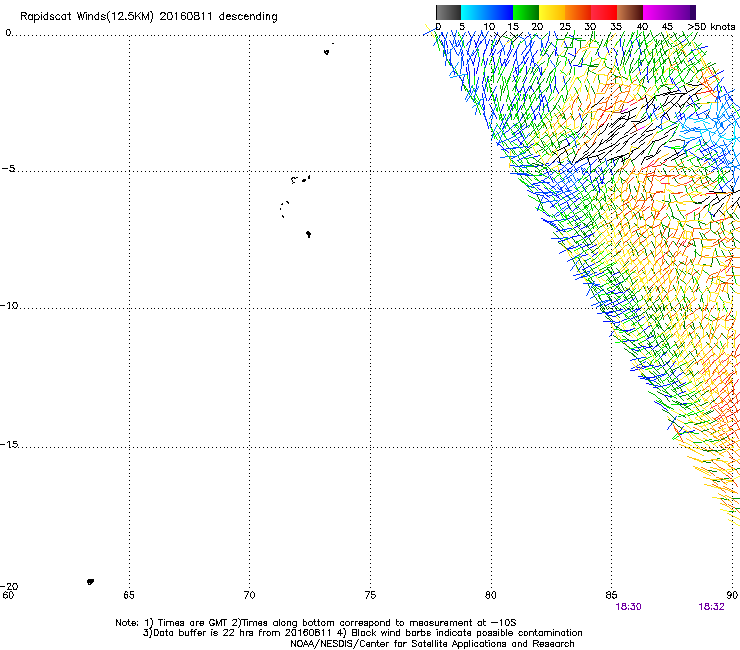
Task: Click the 'NOAA/NESDIS/Center for Satellite Applications and Research' credit
Action: pyautogui.click(x=432, y=644)
